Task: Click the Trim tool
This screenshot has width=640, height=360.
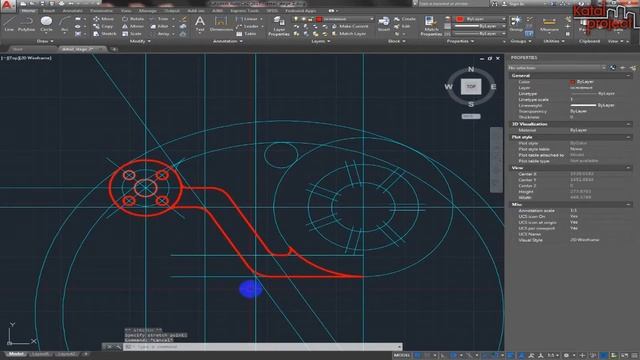Action: point(159,19)
